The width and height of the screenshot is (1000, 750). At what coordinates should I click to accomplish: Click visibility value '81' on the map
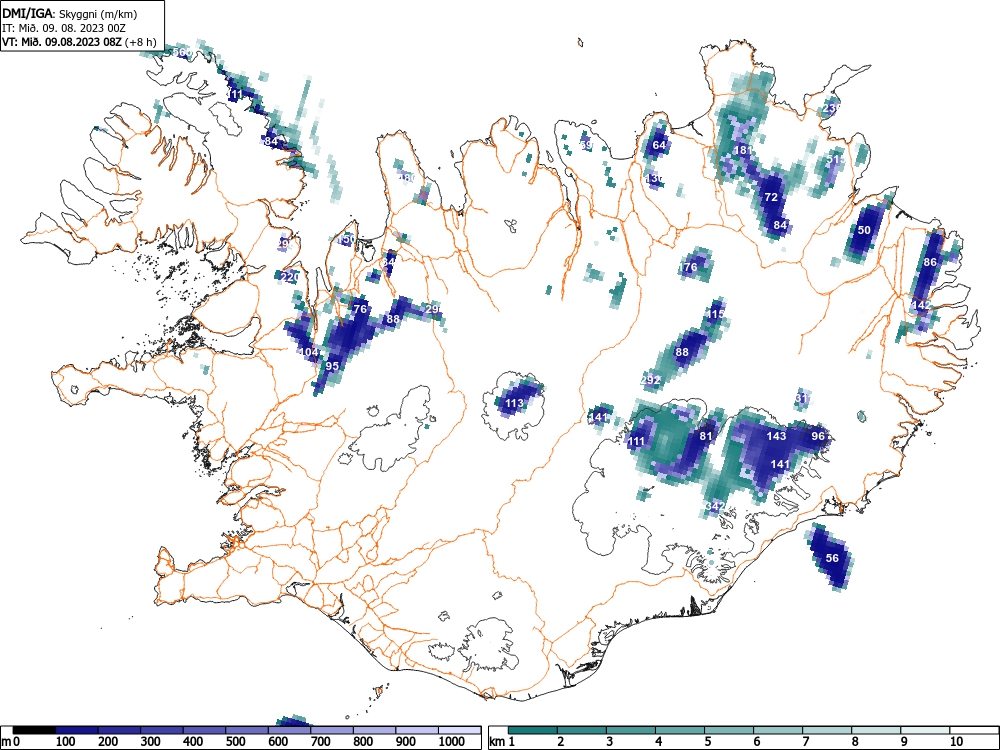click(x=705, y=436)
